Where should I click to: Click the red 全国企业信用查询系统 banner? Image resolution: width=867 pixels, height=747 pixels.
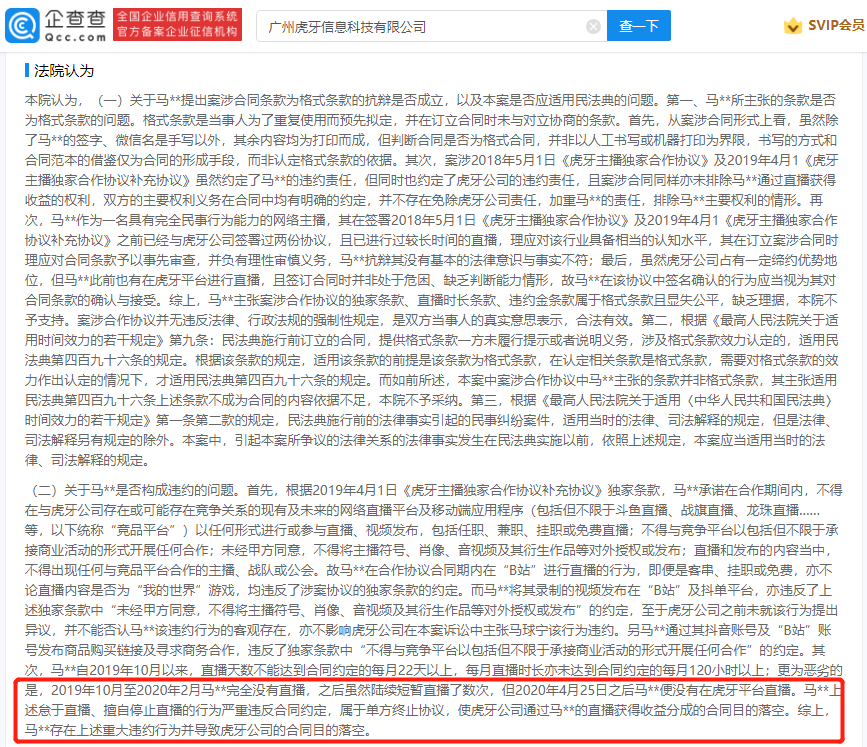tap(177, 25)
